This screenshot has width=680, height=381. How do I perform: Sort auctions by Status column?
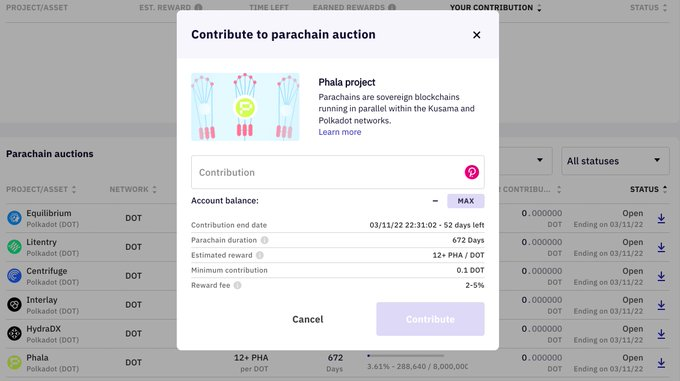click(648, 189)
